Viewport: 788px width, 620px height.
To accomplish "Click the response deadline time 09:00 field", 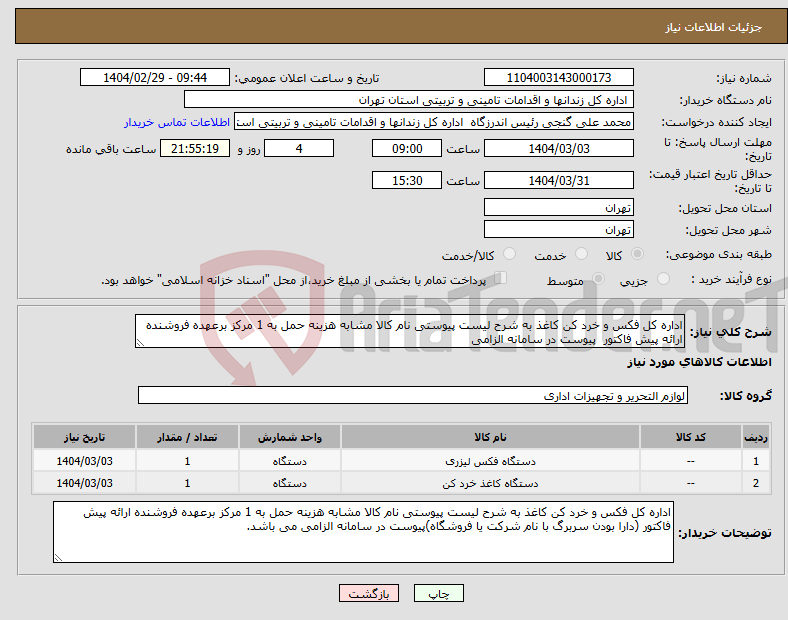I will (x=407, y=148).
